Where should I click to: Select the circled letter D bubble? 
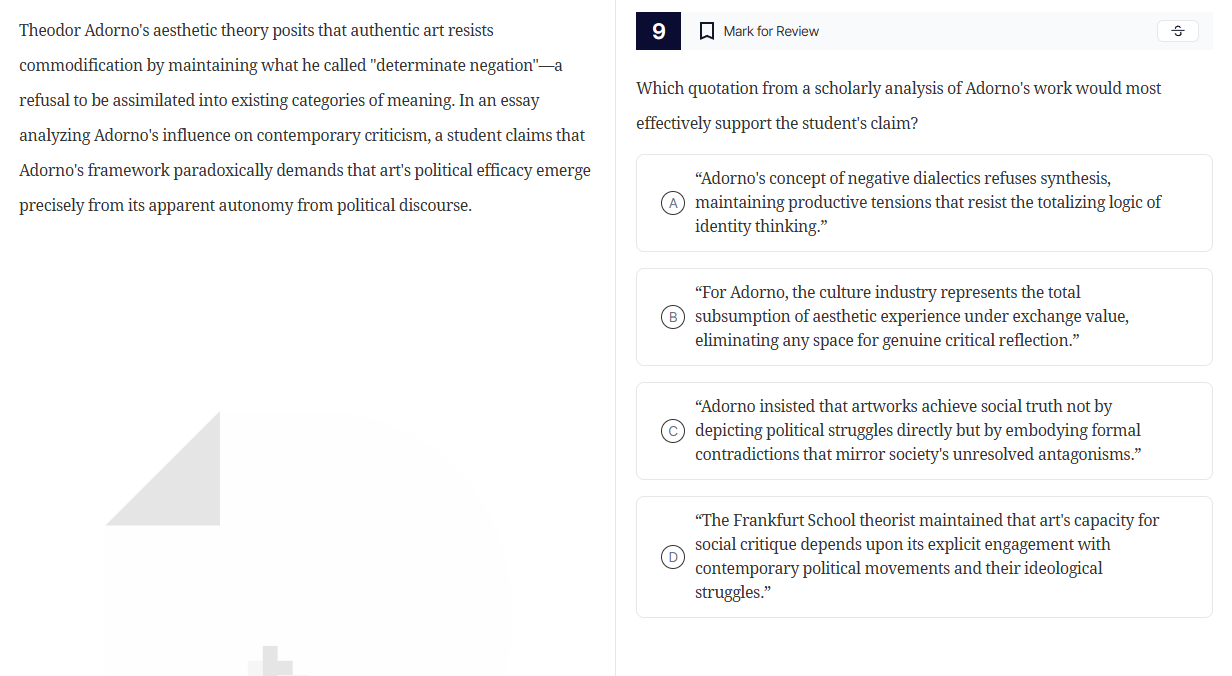[674, 557]
